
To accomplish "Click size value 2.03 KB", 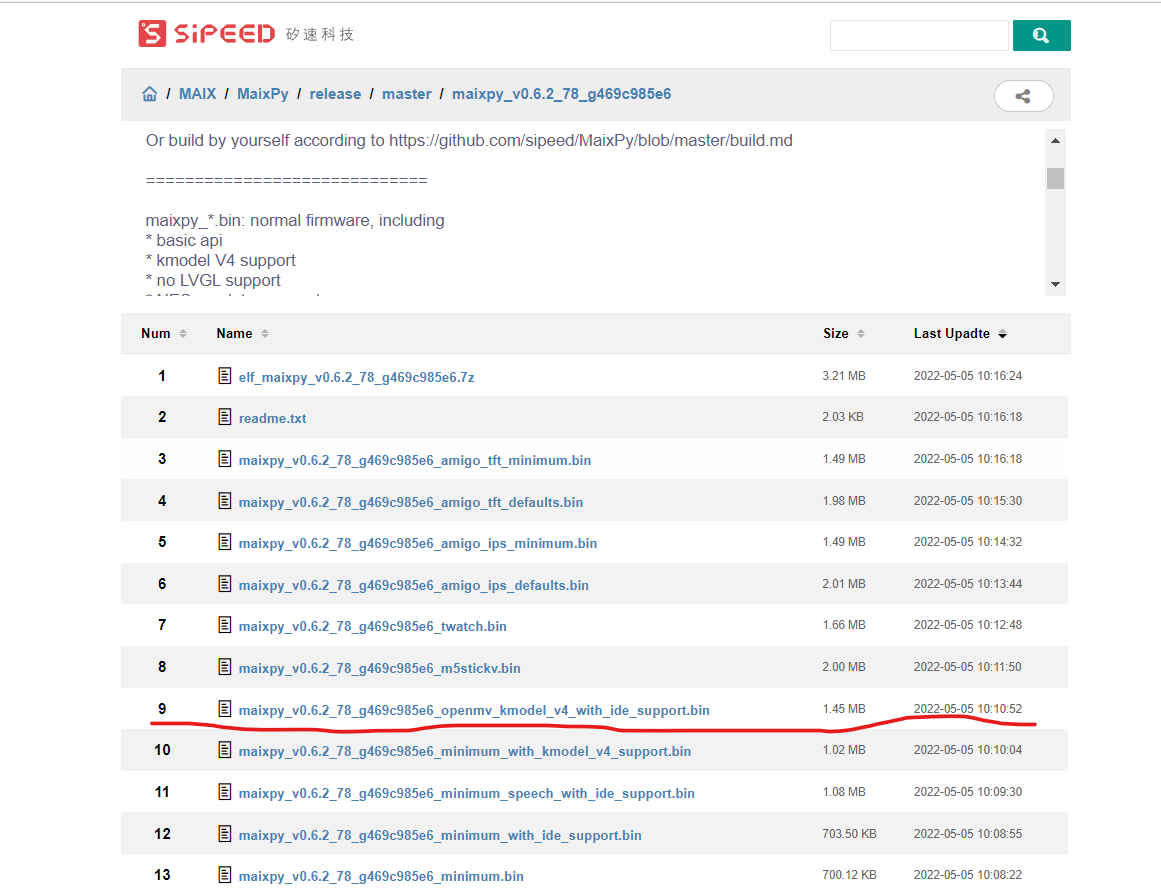I will click(x=843, y=417).
